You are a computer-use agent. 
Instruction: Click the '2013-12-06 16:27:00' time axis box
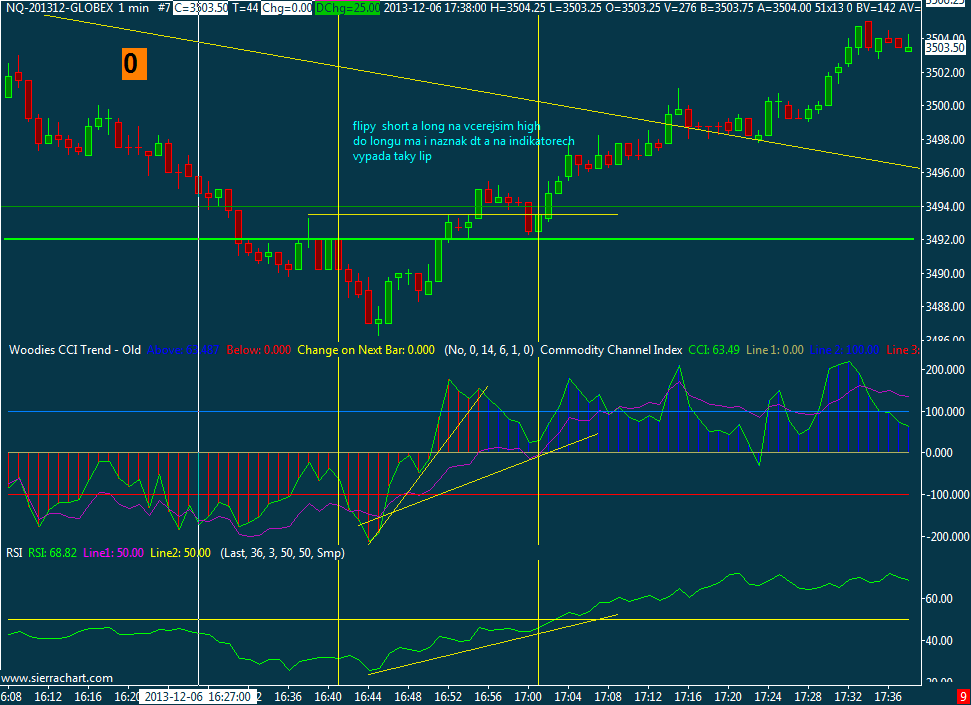click(x=197, y=697)
